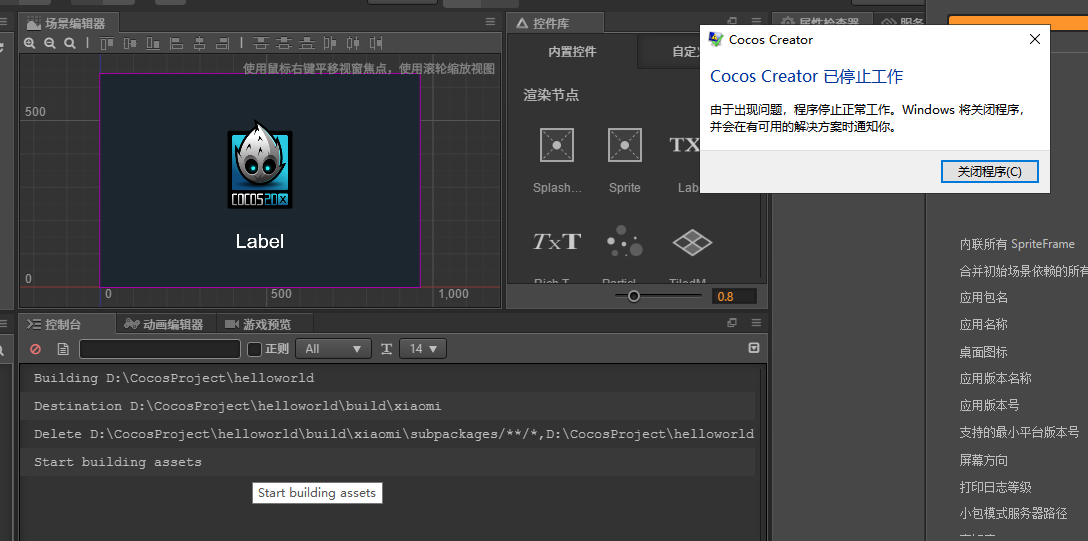Close the Cocos Creator crash dialog
Viewport: 1088px width, 541px height.
[x=1034, y=40]
